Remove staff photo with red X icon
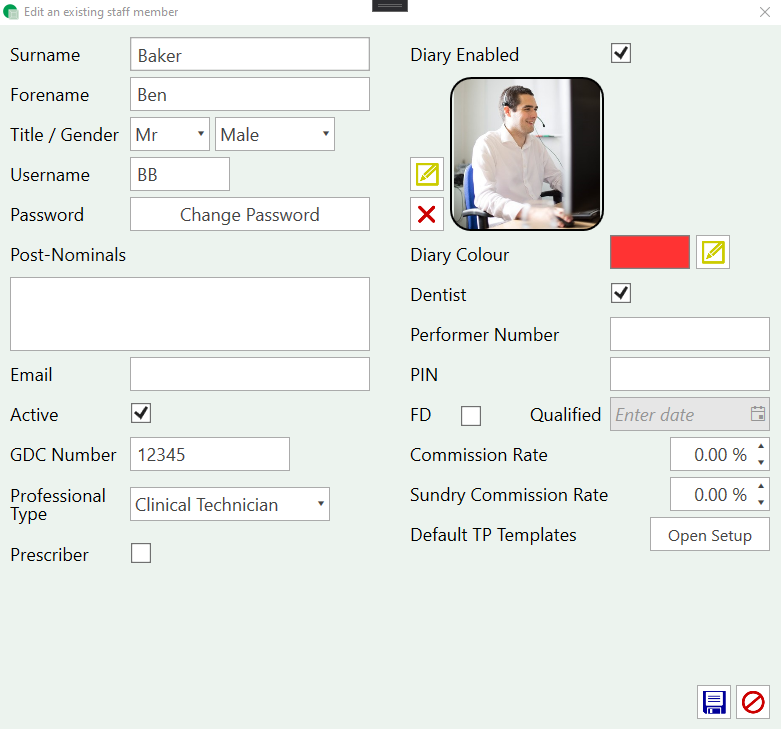781x729 pixels. coord(427,214)
